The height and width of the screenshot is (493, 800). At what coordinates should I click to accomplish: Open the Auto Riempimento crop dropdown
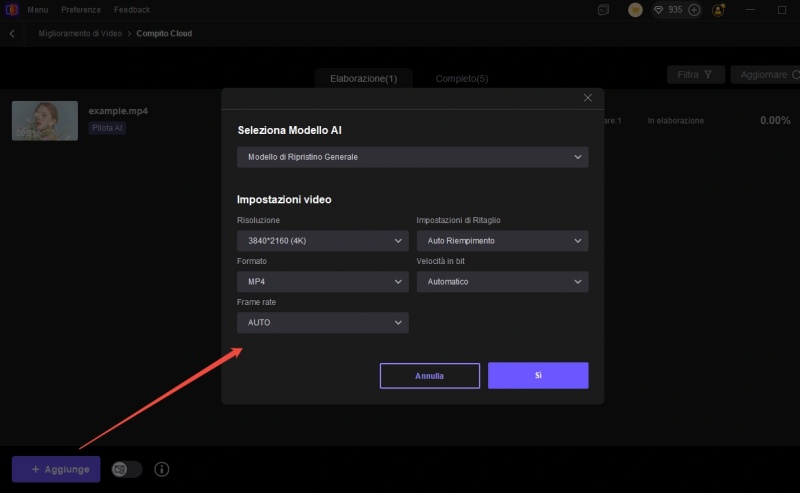pos(502,240)
